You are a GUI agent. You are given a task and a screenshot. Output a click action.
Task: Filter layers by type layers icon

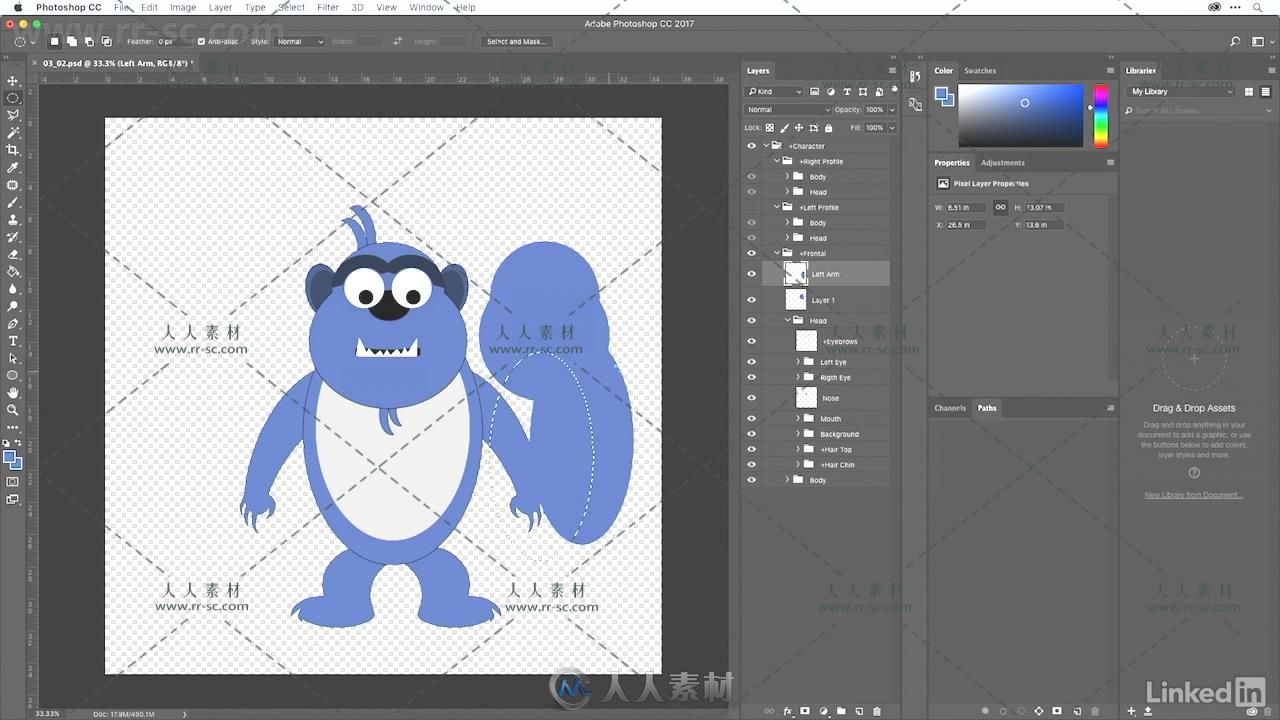pos(847,91)
